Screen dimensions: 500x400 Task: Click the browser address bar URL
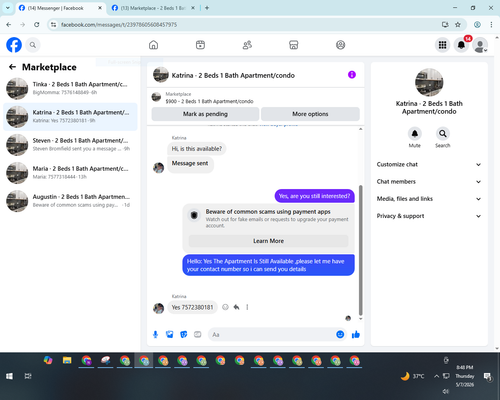(x=119, y=25)
